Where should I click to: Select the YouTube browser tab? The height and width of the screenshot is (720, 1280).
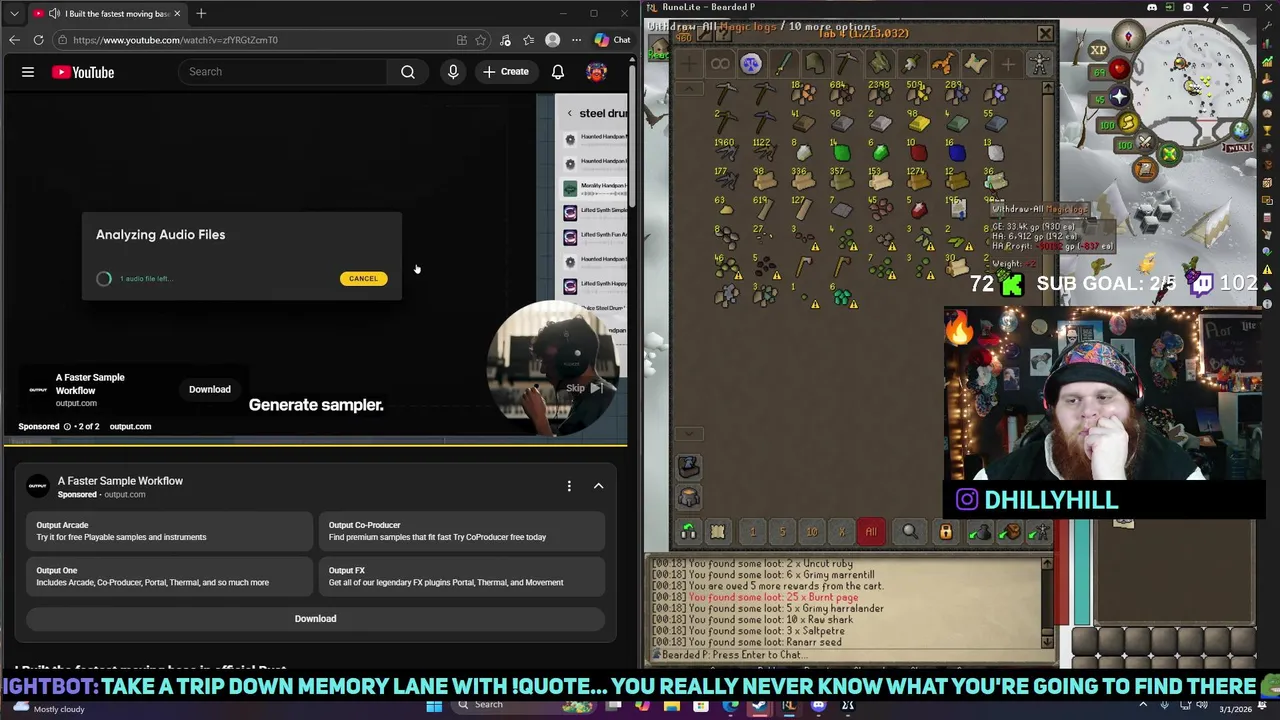pyautogui.click(x=107, y=13)
